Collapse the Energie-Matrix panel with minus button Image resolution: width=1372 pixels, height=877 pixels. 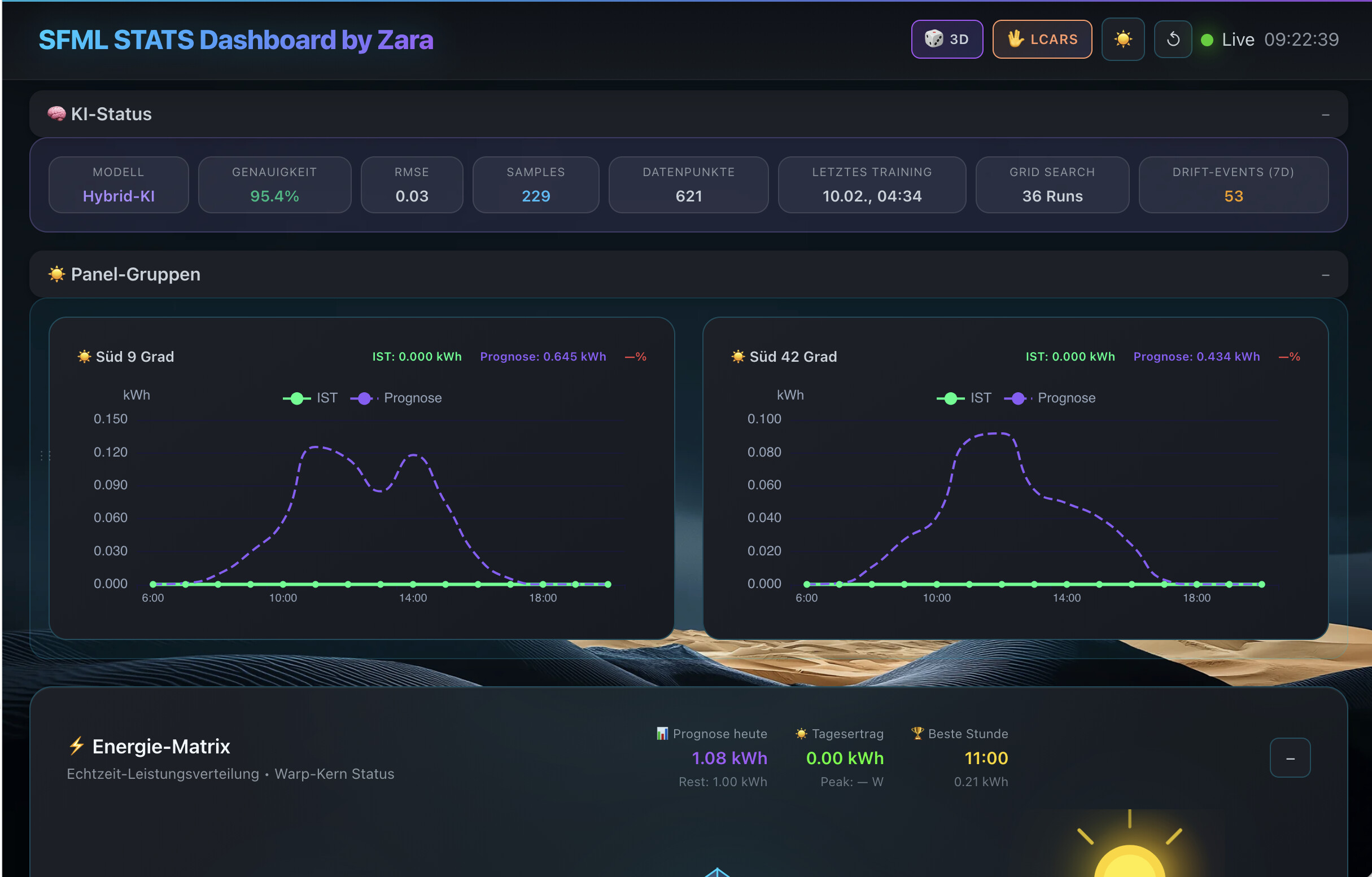[1290, 758]
